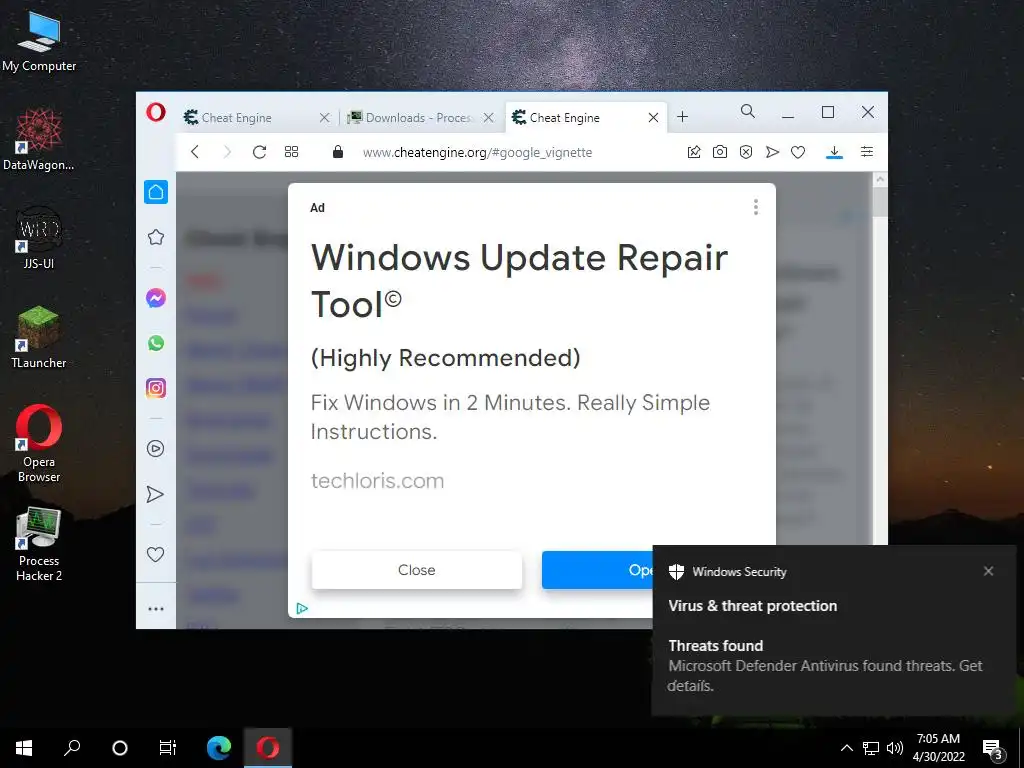
Task: Dismiss the Windows Security notification
Action: [x=988, y=571]
